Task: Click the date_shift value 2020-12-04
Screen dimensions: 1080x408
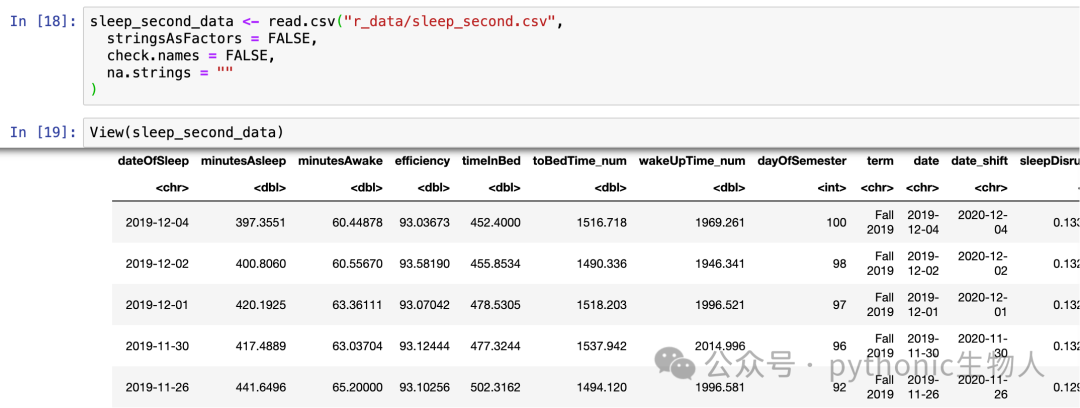Action: pos(983,222)
